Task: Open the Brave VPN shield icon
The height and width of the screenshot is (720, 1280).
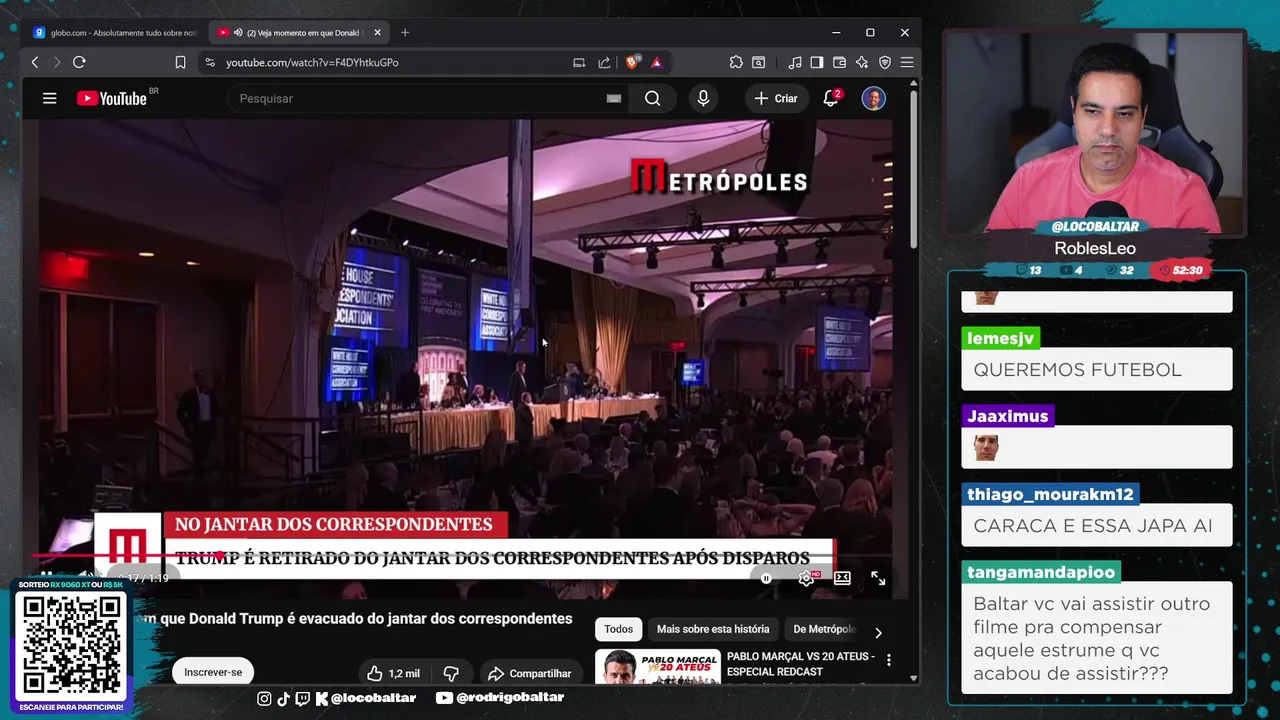Action: [885, 62]
